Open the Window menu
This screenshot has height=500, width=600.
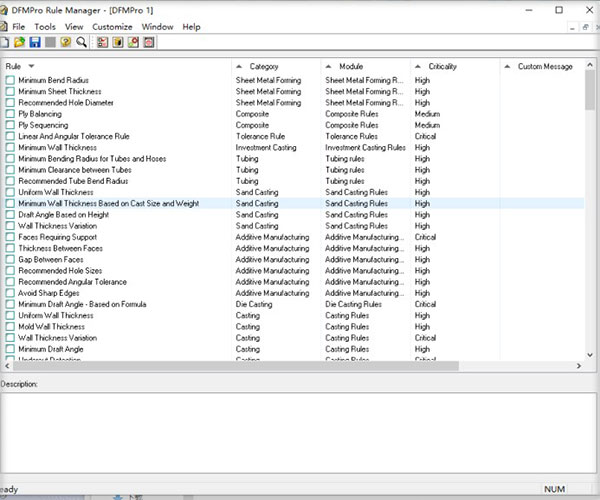(157, 27)
